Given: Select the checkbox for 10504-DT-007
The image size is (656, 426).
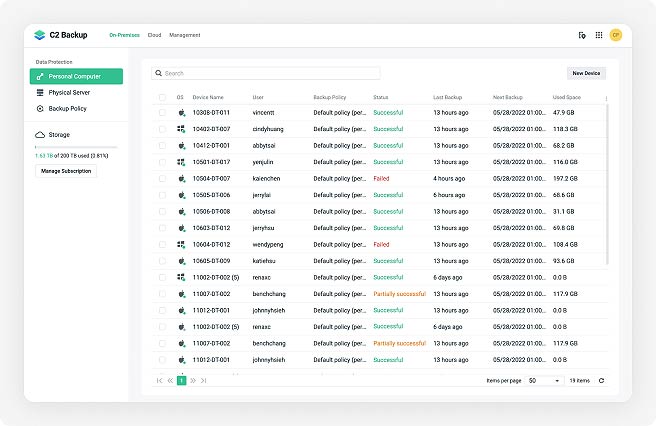Looking at the screenshot, I should tap(162, 178).
